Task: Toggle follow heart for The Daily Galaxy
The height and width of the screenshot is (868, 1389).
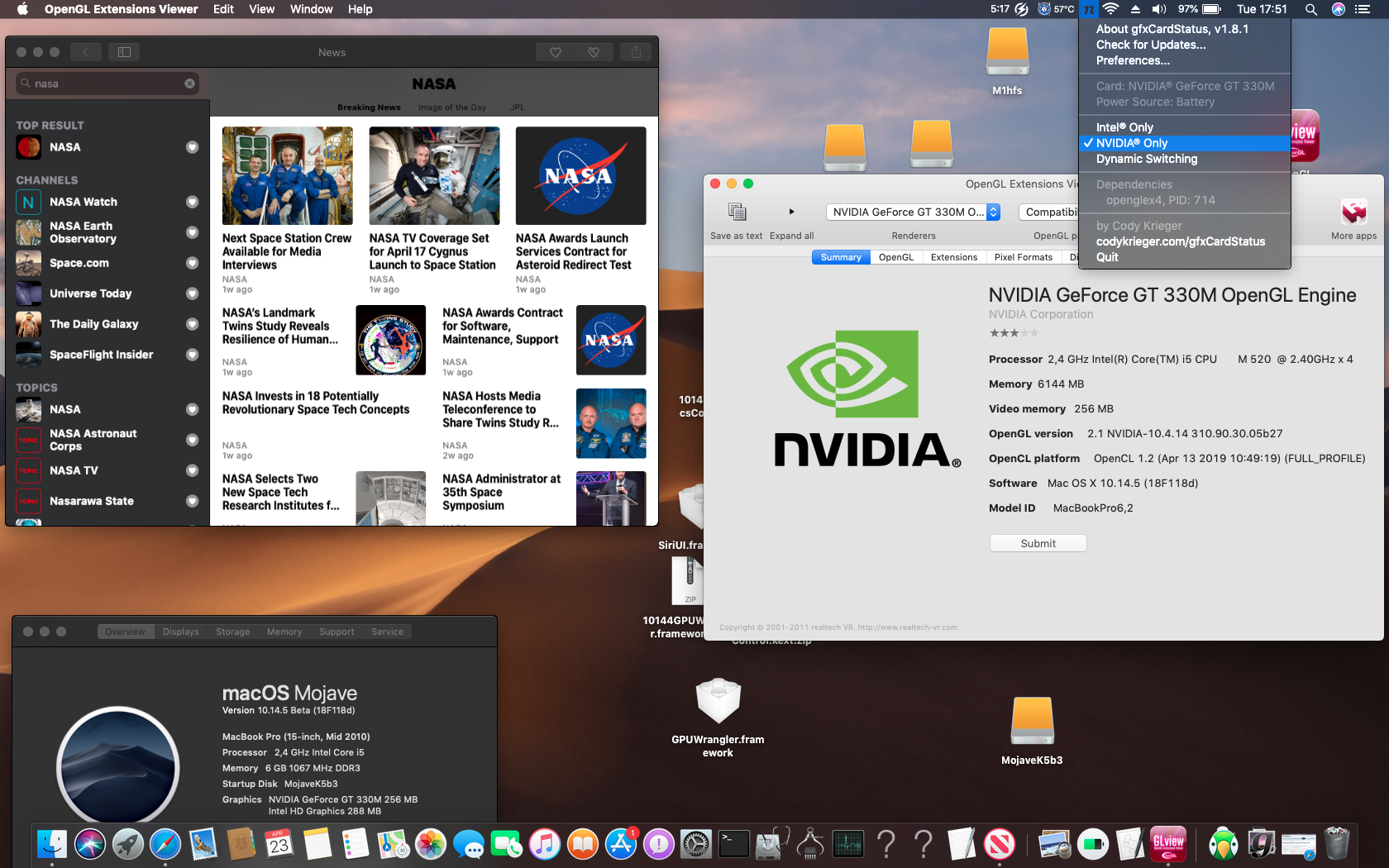Action: click(192, 324)
